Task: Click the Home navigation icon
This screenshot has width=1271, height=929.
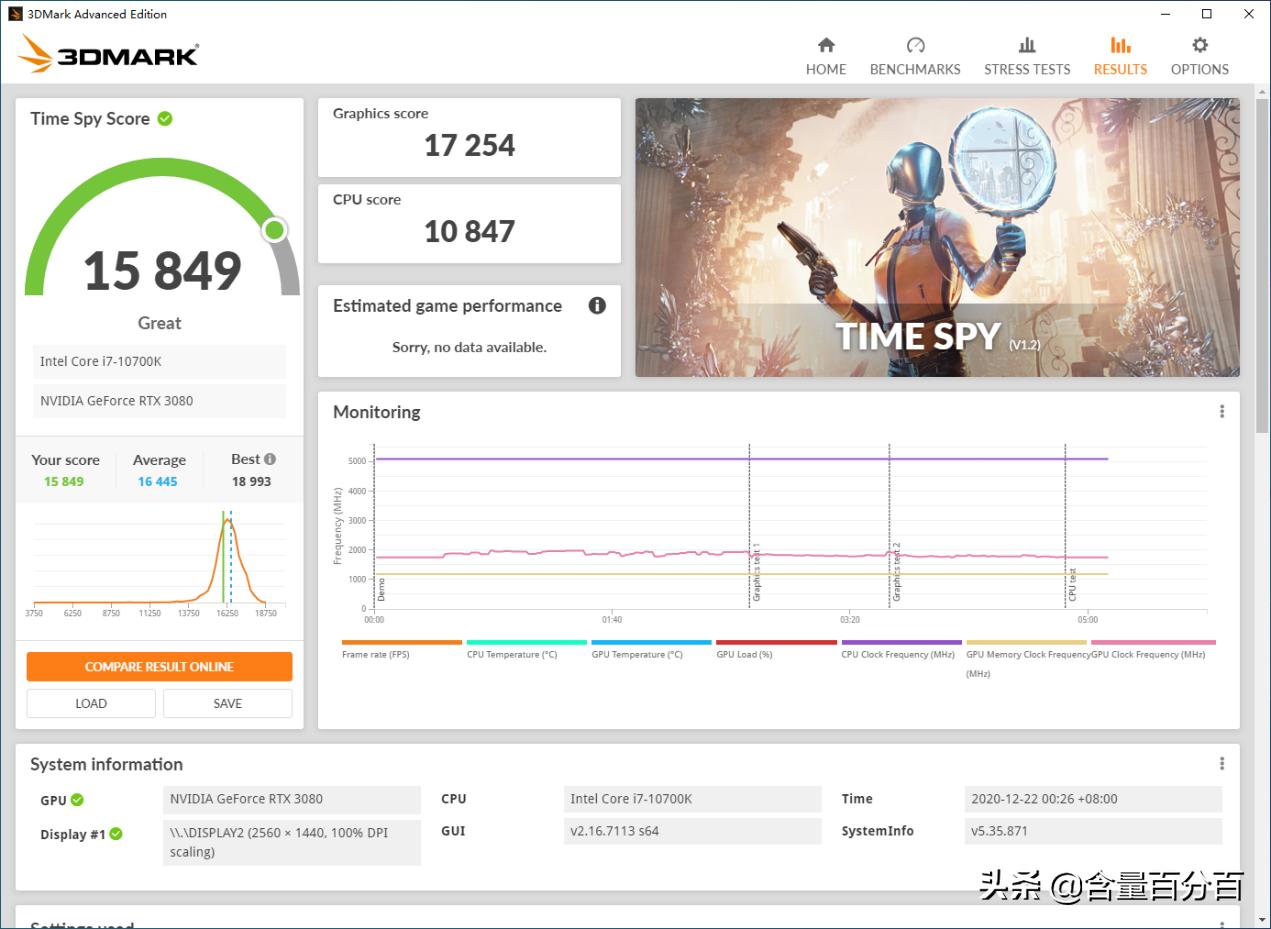Action: coord(826,45)
